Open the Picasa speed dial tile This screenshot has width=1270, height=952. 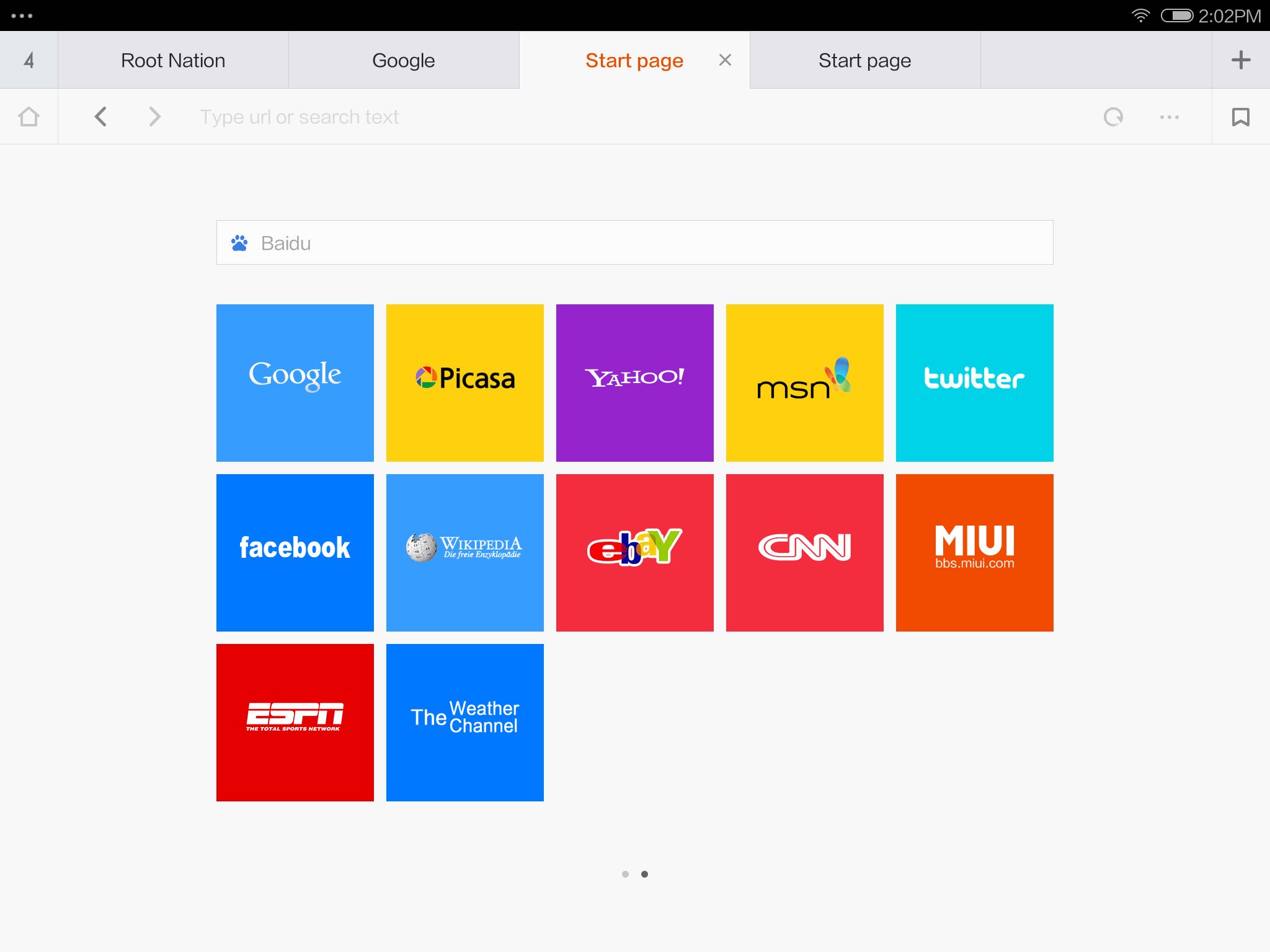click(465, 383)
